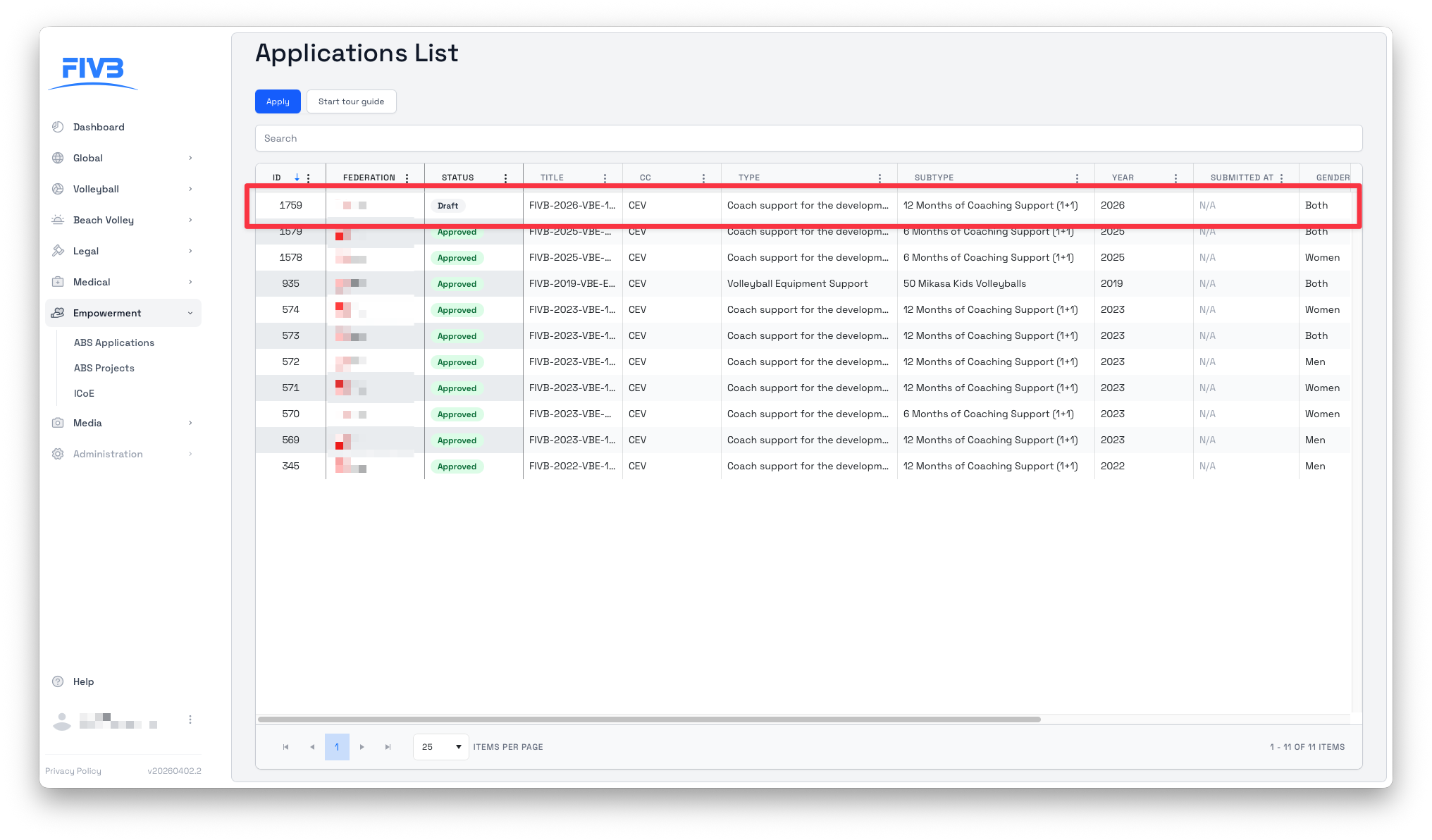Go to next page arrow
Image resolution: width=1432 pixels, height=840 pixels.
pyautogui.click(x=362, y=747)
